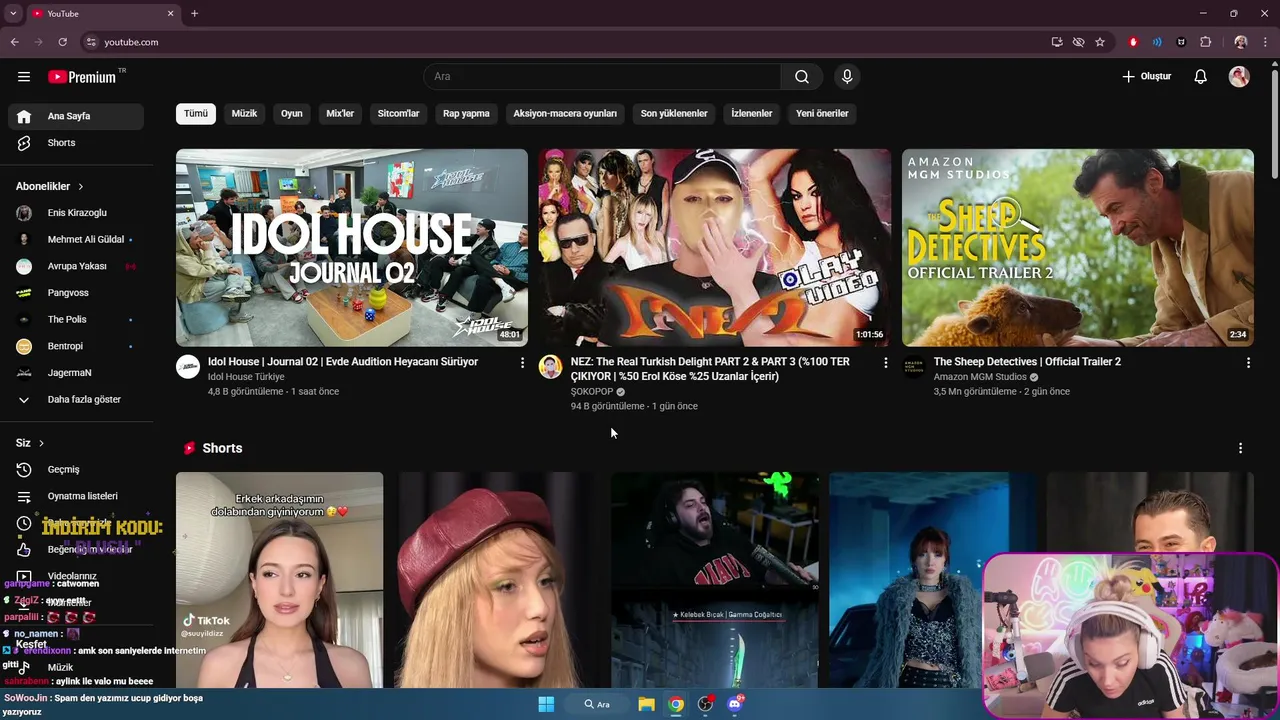Select the Sitcom'lar filter chip

tap(398, 113)
